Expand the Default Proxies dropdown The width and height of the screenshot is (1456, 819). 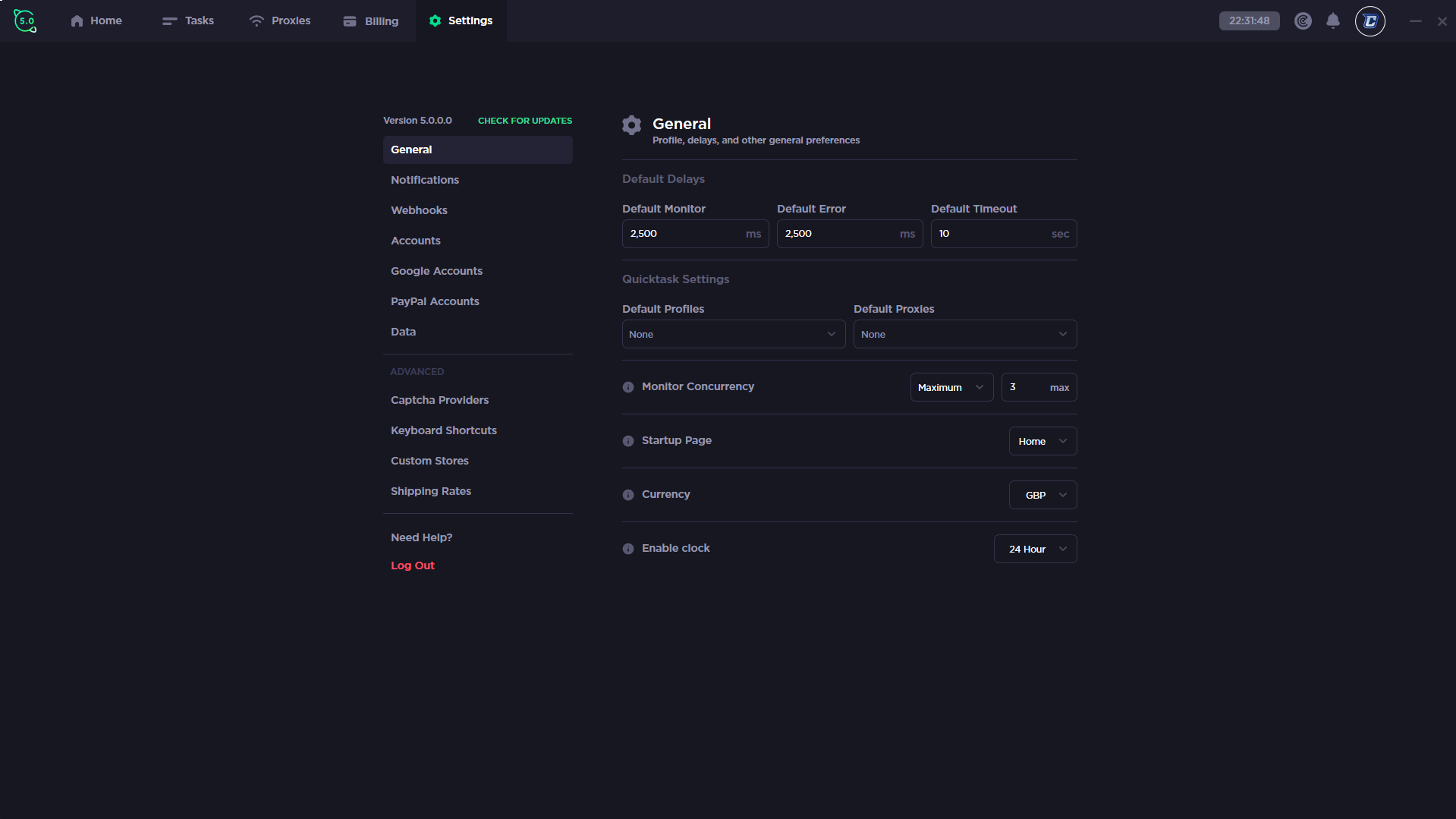(964, 334)
